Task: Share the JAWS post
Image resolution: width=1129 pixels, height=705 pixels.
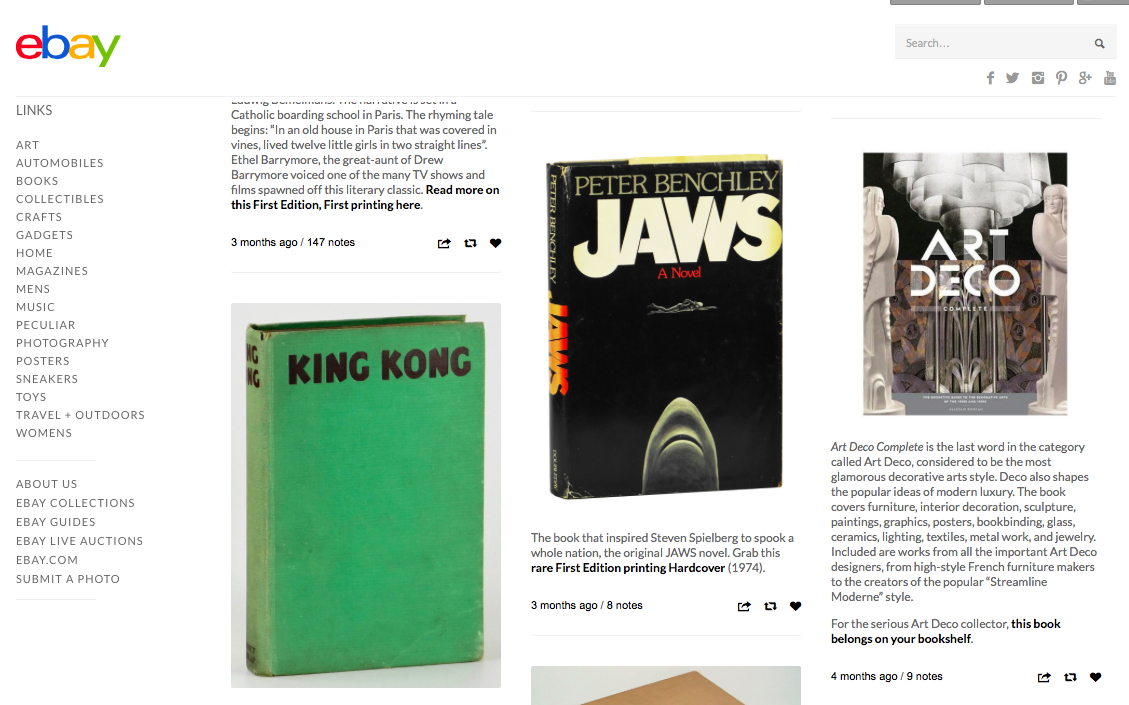Action: pyautogui.click(x=744, y=606)
